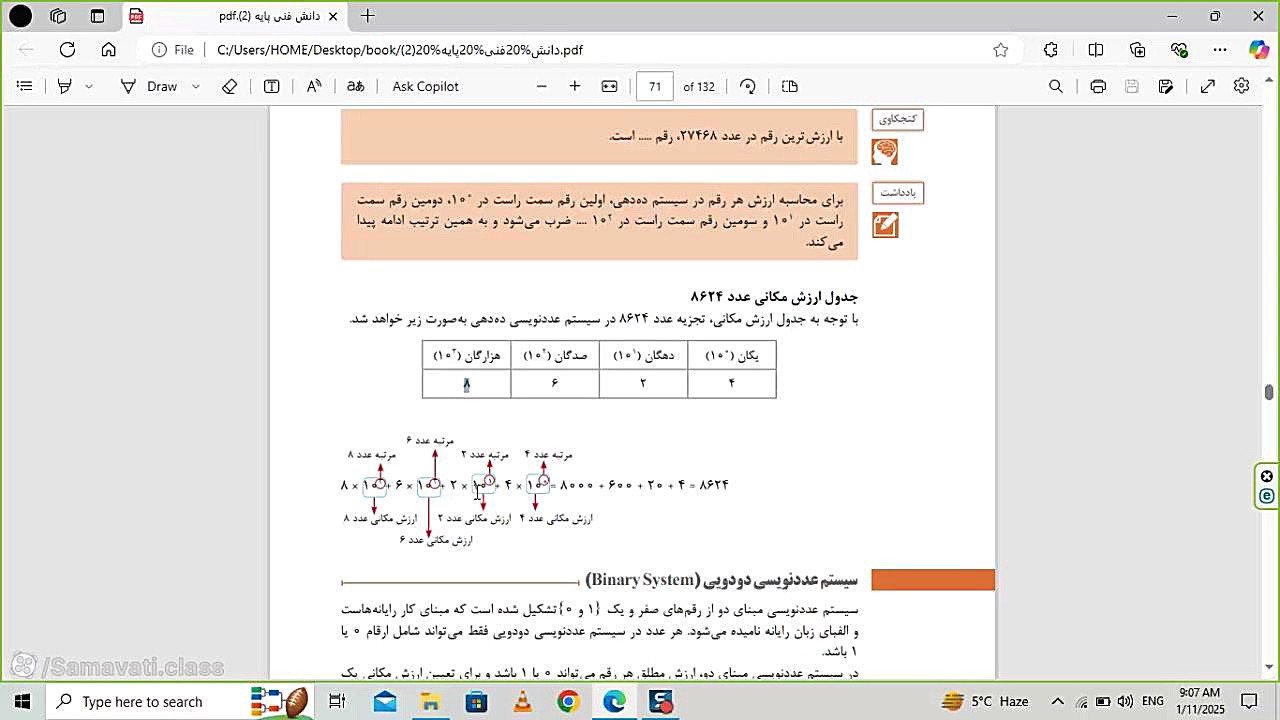
Task: Zoom in on the PDF page
Action: click(x=575, y=86)
